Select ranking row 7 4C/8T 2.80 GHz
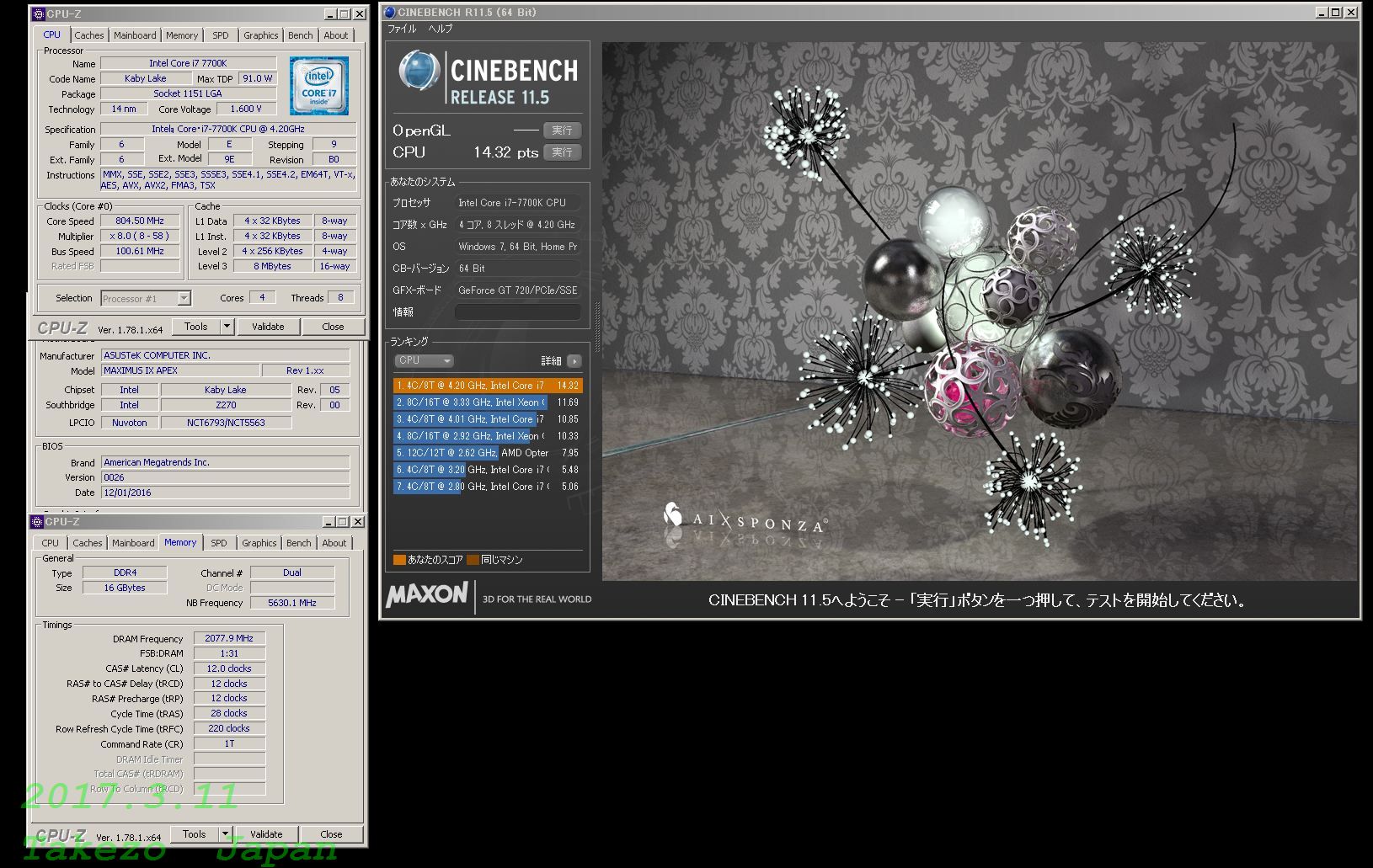1373x868 pixels. [x=488, y=487]
